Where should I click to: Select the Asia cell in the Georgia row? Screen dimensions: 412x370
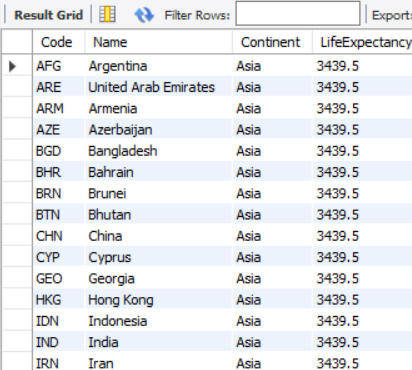(x=272, y=278)
